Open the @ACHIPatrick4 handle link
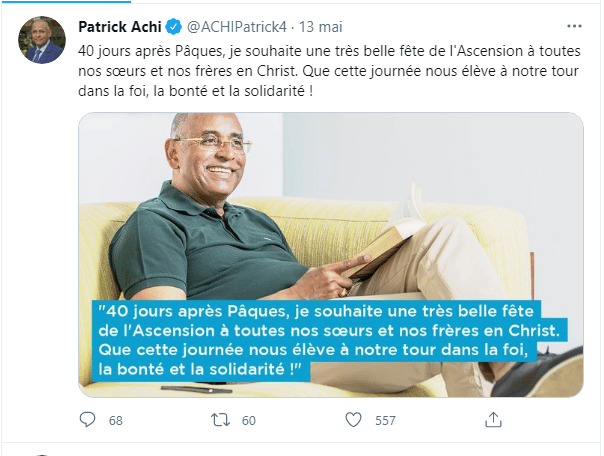The image size is (604, 456). point(237,27)
